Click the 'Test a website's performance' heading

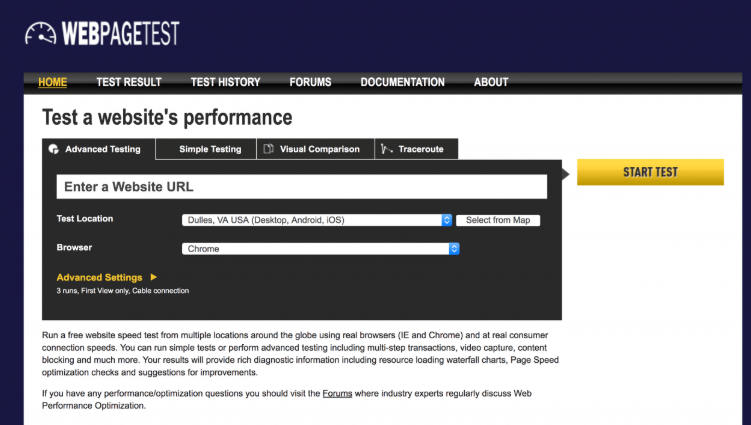point(167,117)
